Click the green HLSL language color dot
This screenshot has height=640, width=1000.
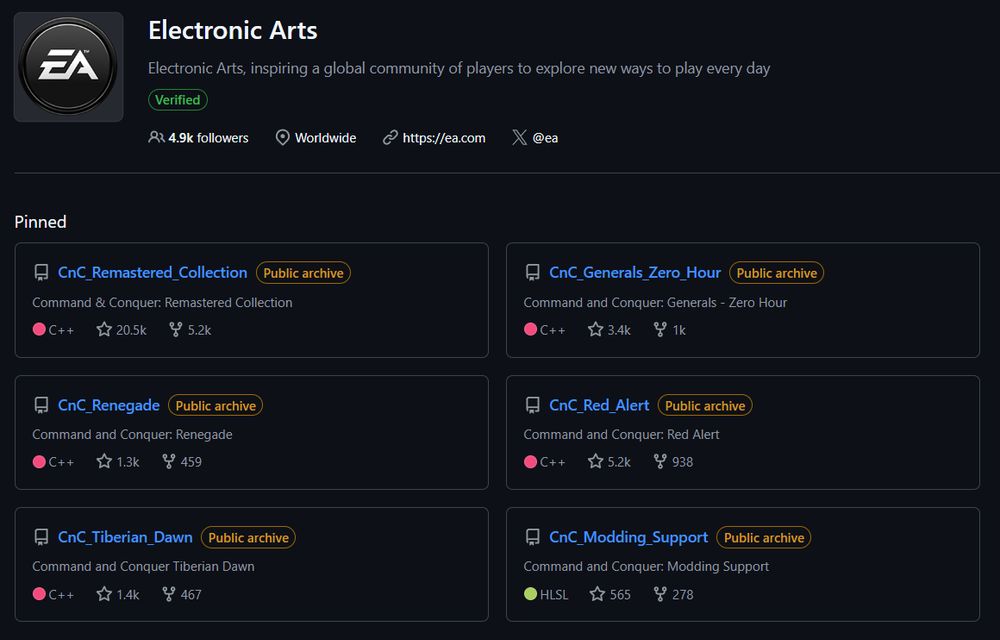(x=530, y=594)
